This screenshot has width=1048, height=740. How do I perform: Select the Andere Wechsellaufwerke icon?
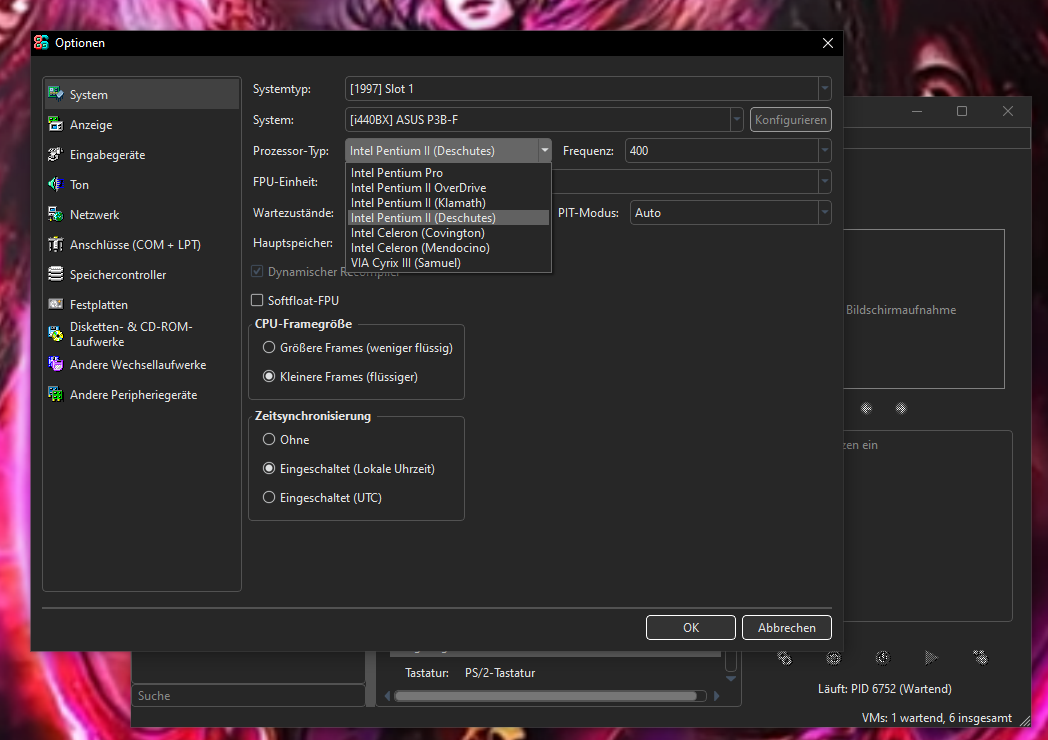coord(57,364)
